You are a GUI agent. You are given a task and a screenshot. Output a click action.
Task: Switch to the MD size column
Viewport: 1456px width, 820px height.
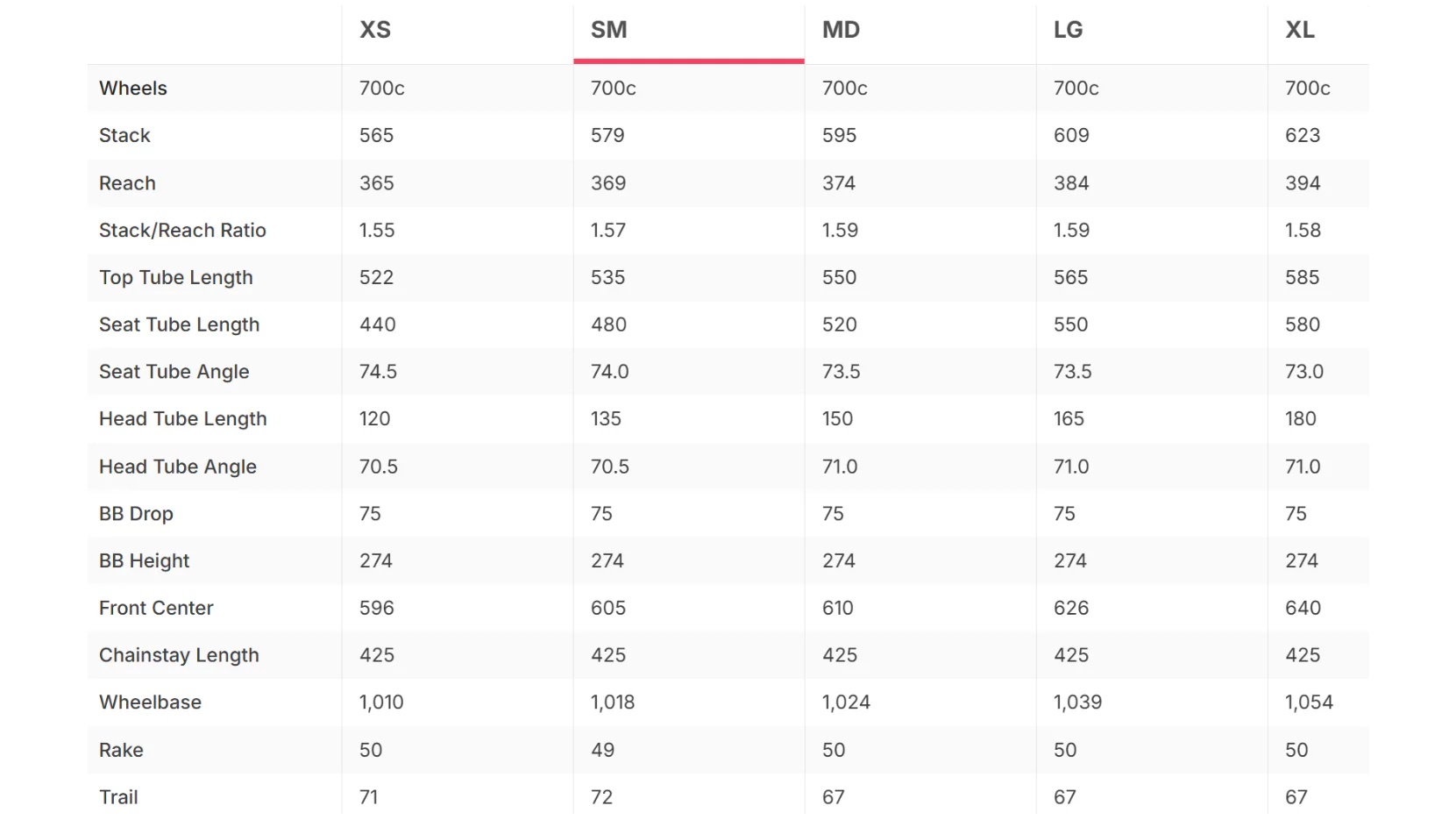tap(841, 30)
